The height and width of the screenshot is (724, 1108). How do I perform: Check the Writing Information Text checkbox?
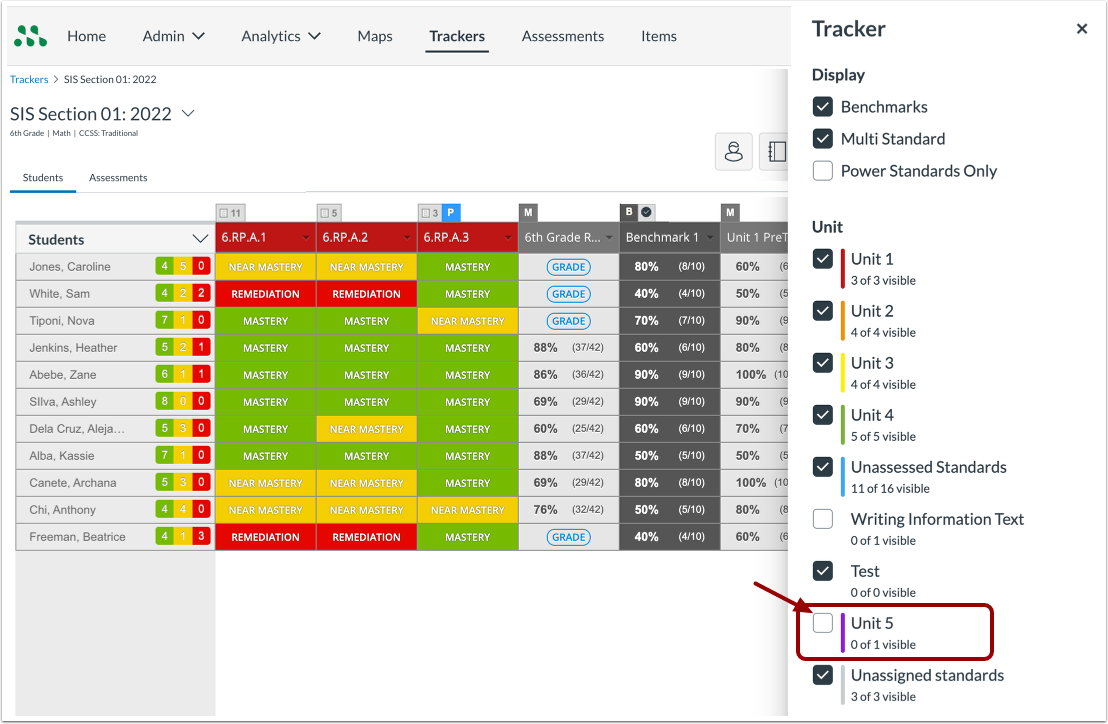[822, 519]
